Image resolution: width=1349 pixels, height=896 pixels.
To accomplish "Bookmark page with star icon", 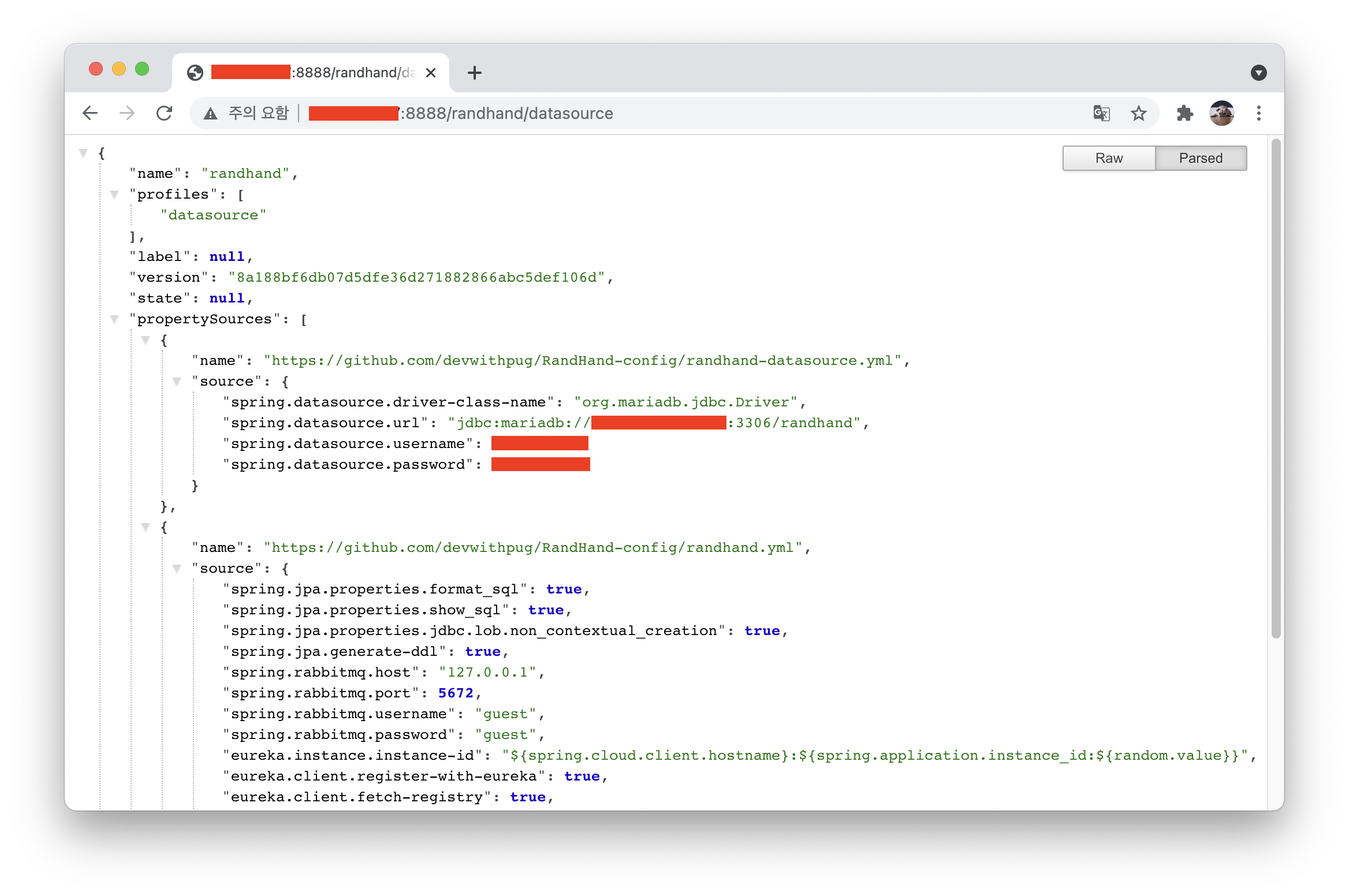I will (x=1138, y=113).
